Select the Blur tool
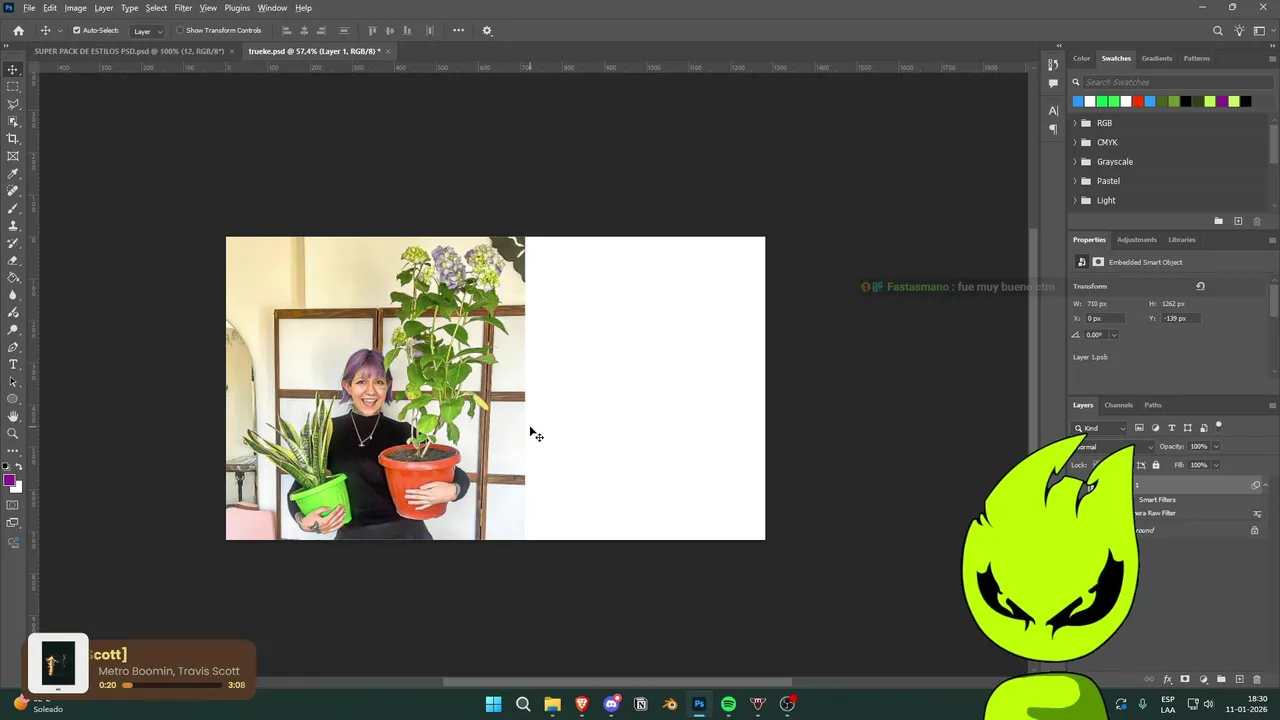The image size is (1280, 720). point(13,295)
